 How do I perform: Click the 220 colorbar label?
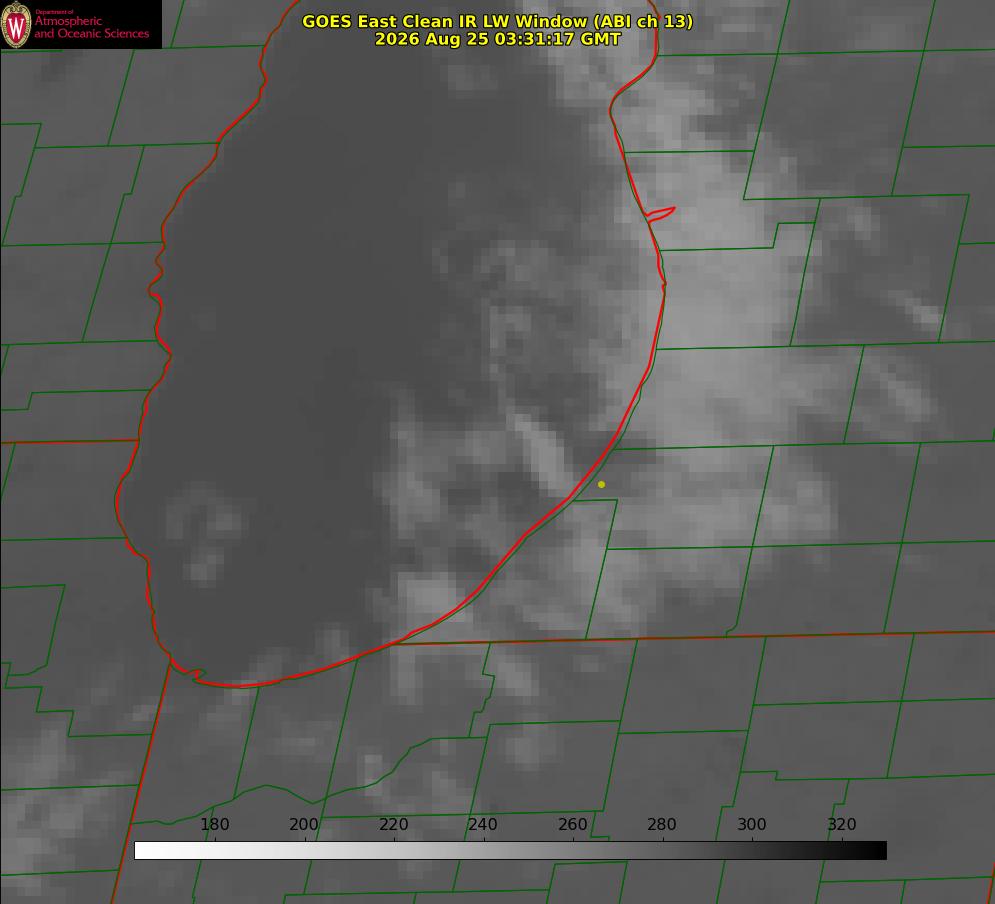point(393,824)
